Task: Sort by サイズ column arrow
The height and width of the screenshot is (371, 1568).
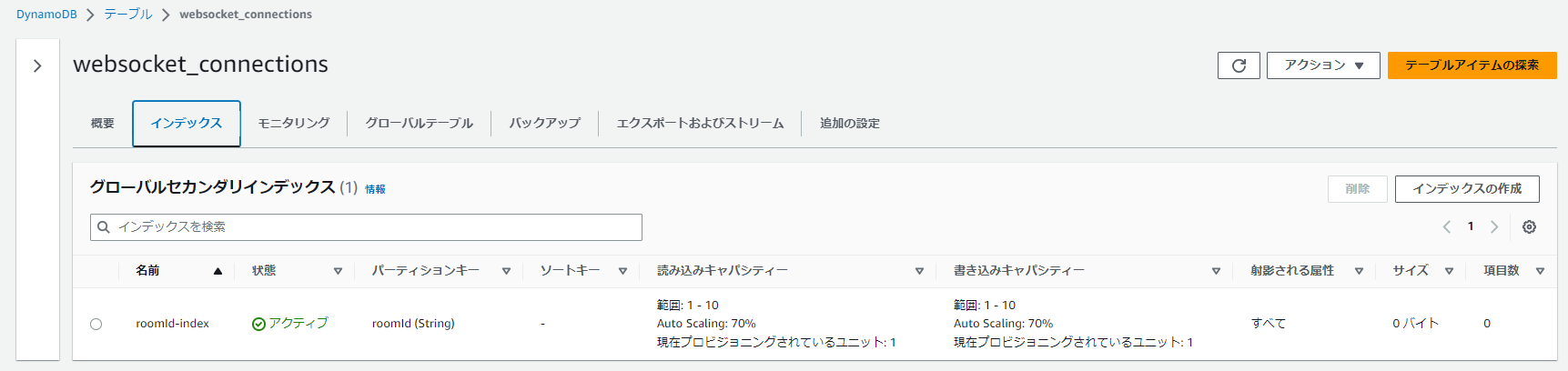Action: pyautogui.click(x=1449, y=271)
